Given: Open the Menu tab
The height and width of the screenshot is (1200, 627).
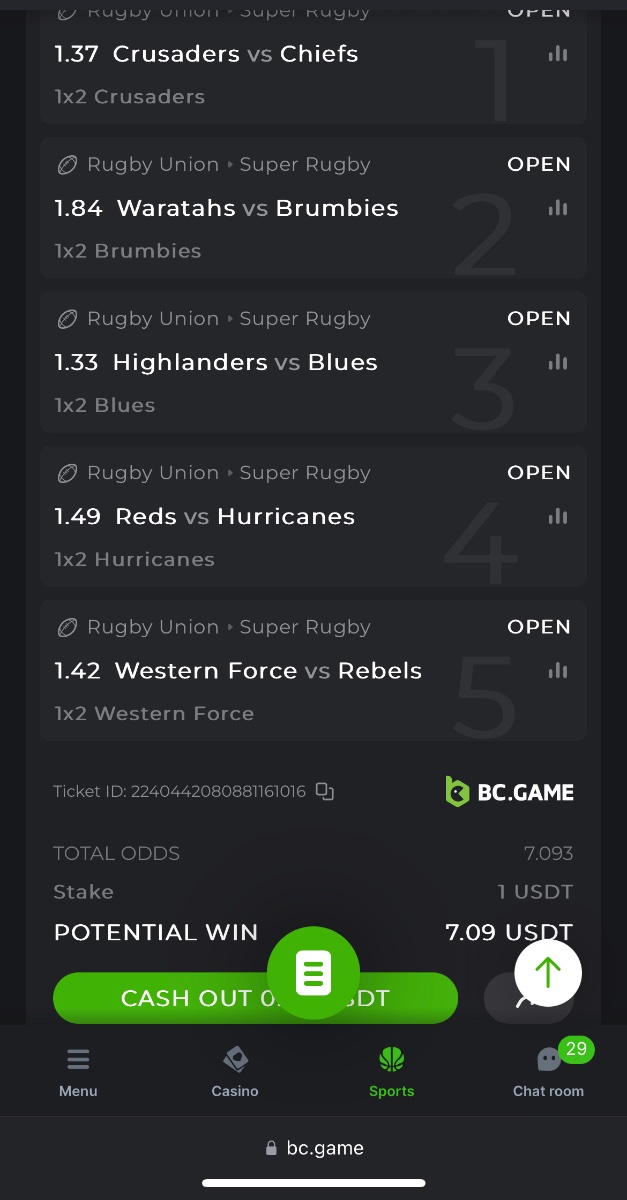Looking at the screenshot, I should pos(78,1072).
